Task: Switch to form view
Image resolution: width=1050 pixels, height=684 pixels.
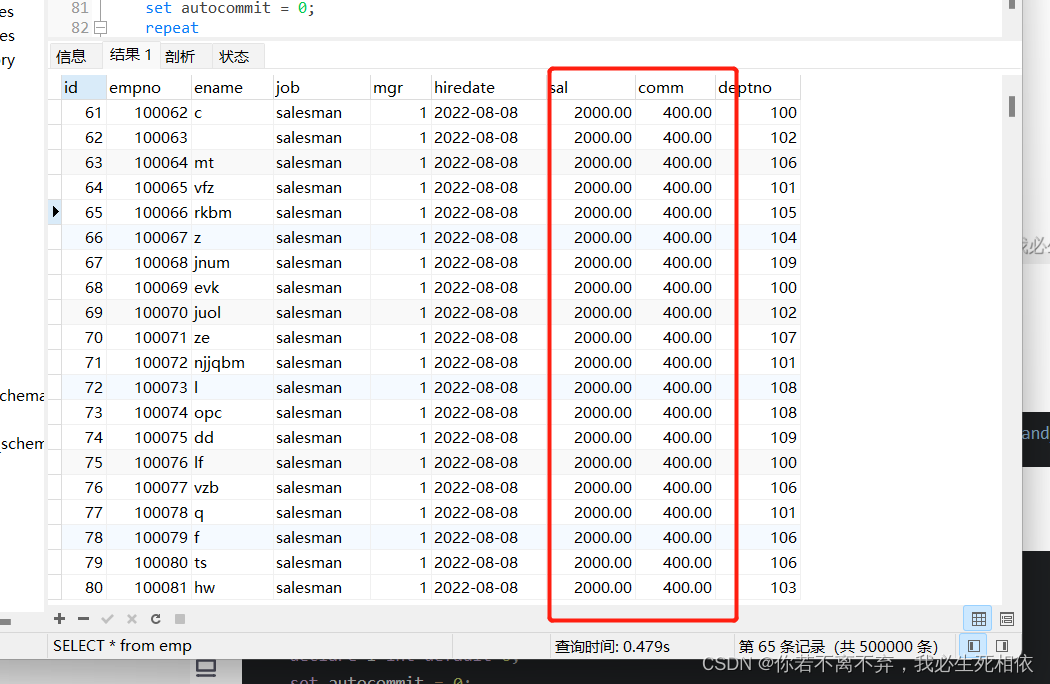Action: [x=1006, y=619]
